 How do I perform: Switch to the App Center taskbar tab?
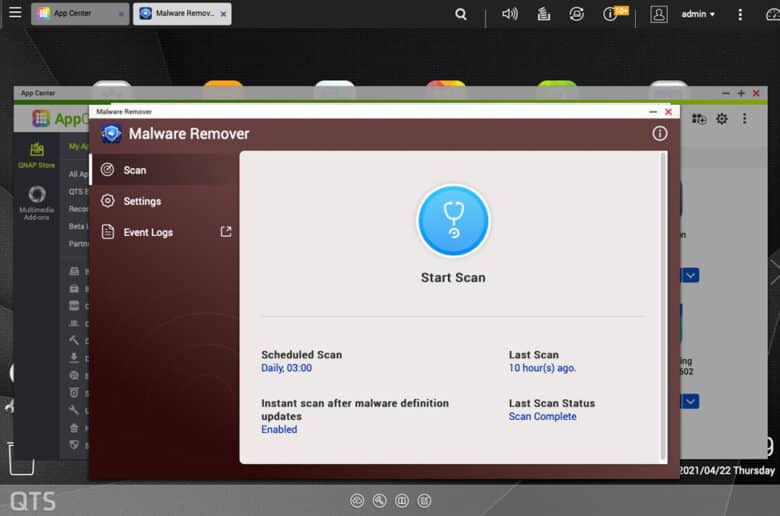tap(80, 13)
